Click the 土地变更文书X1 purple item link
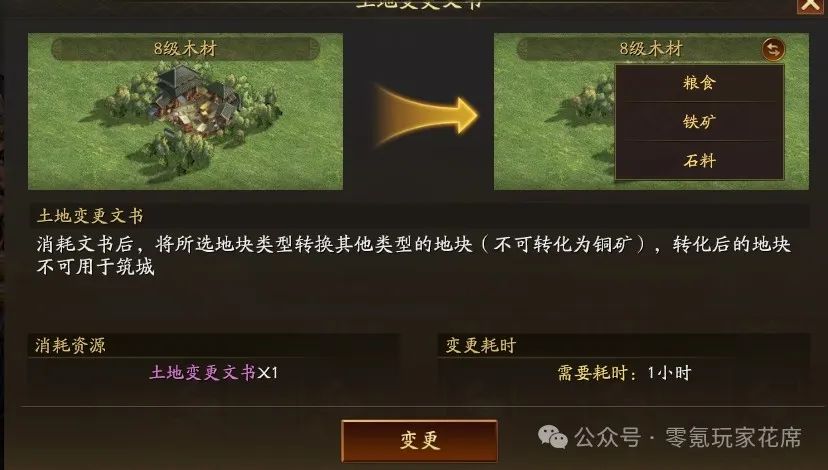 pos(214,373)
